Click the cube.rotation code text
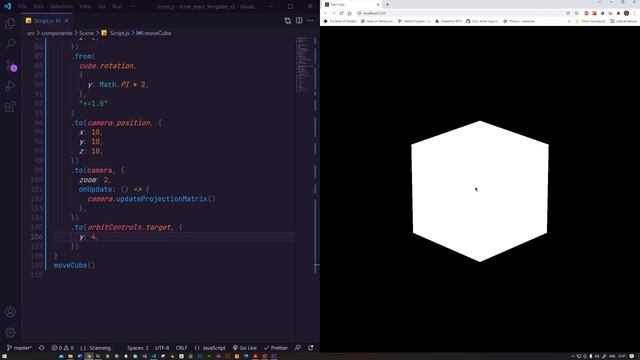The image size is (640, 360). click(107, 66)
